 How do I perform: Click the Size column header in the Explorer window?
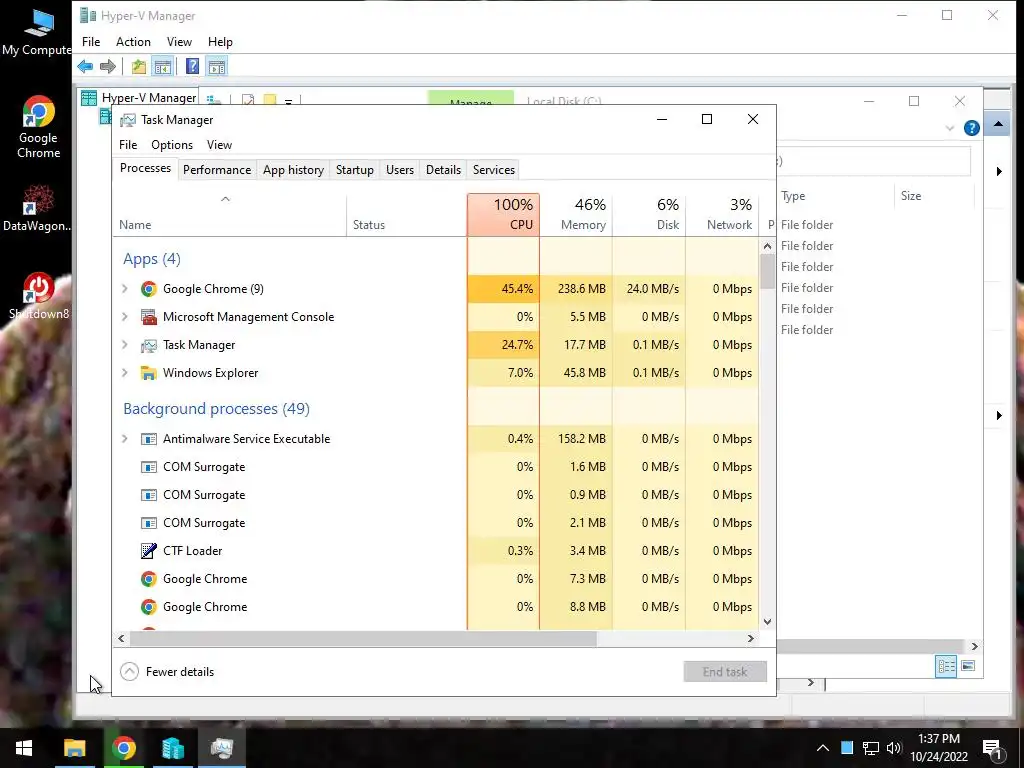click(x=935, y=196)
